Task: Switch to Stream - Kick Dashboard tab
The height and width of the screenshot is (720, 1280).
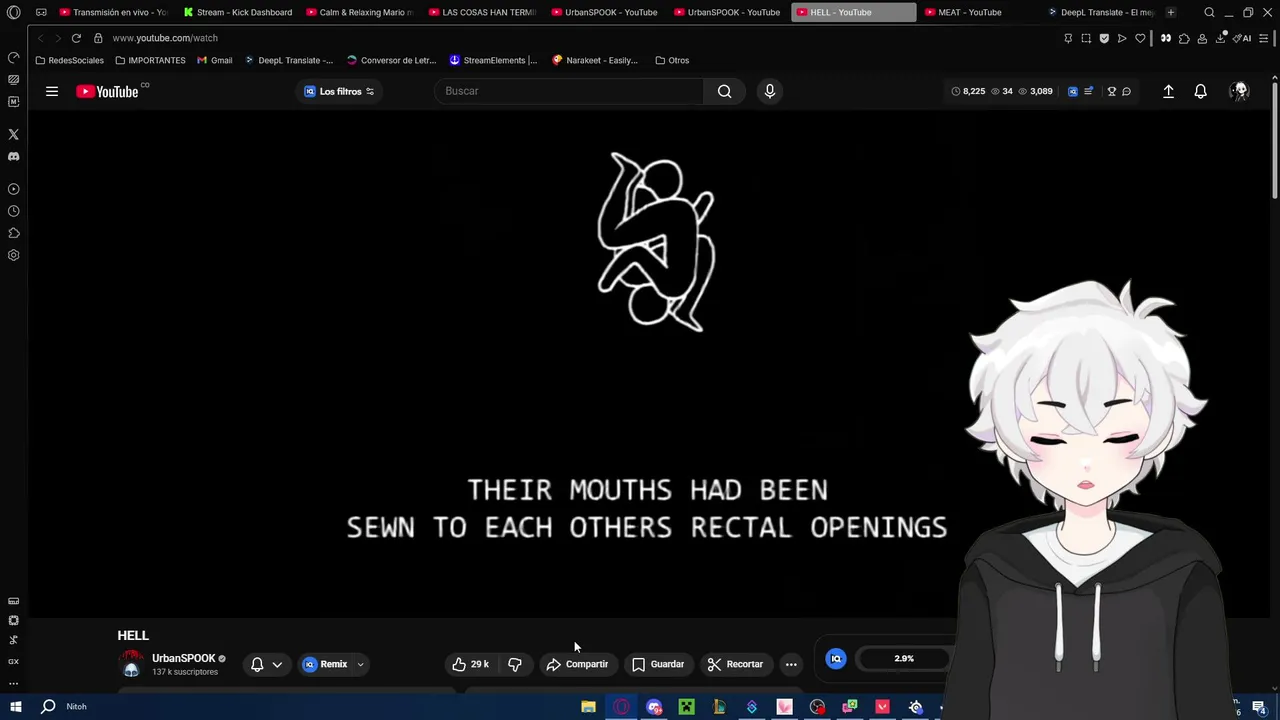Action: pyautogui.click(x=238, y=12)
